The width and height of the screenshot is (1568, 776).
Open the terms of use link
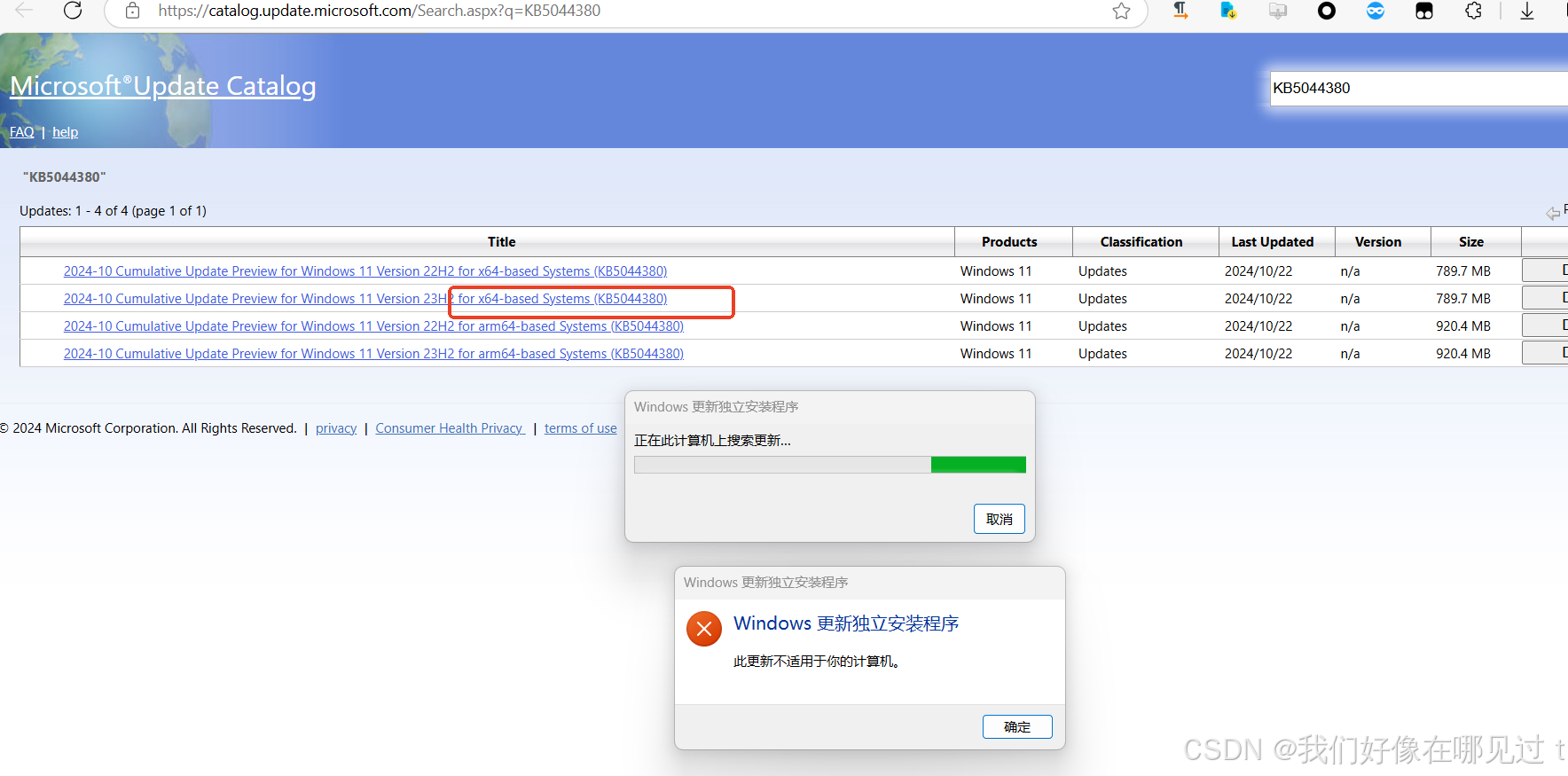(x=581, y=428)
